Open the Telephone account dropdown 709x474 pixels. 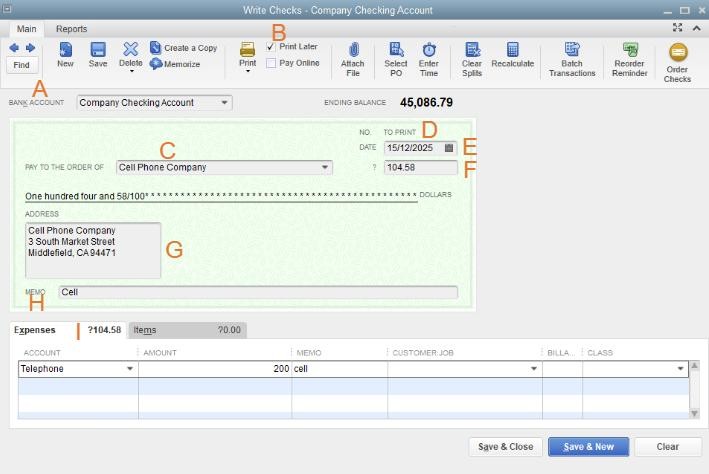130,369
